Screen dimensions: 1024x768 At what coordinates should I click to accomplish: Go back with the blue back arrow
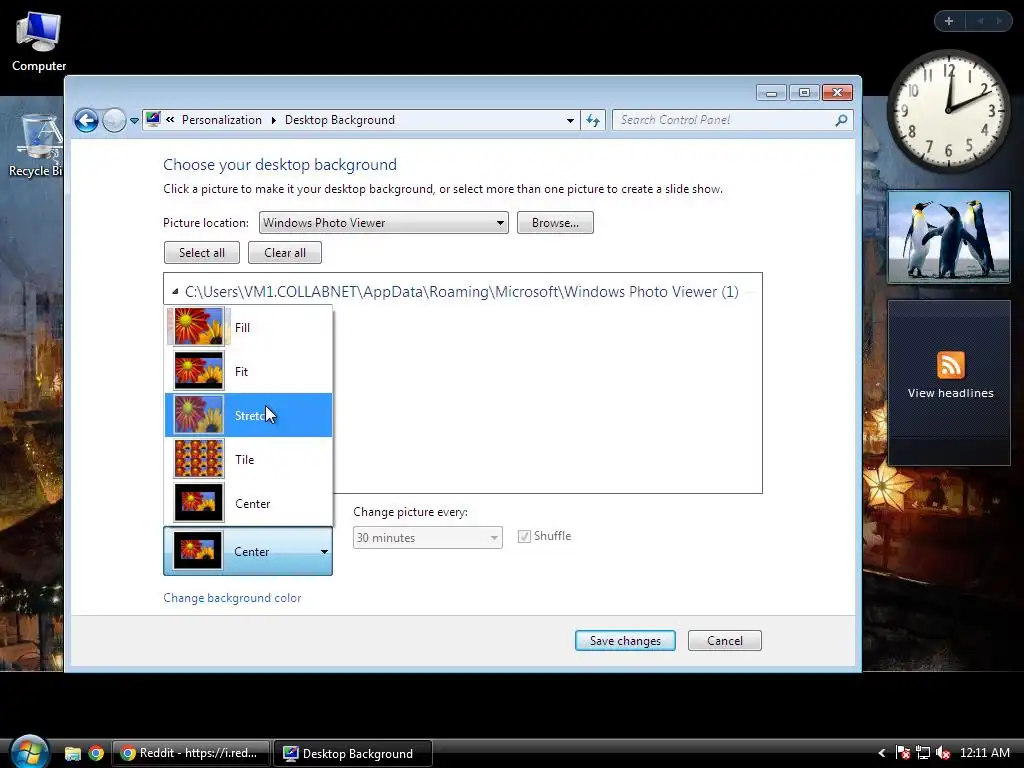tap(86, 120)
